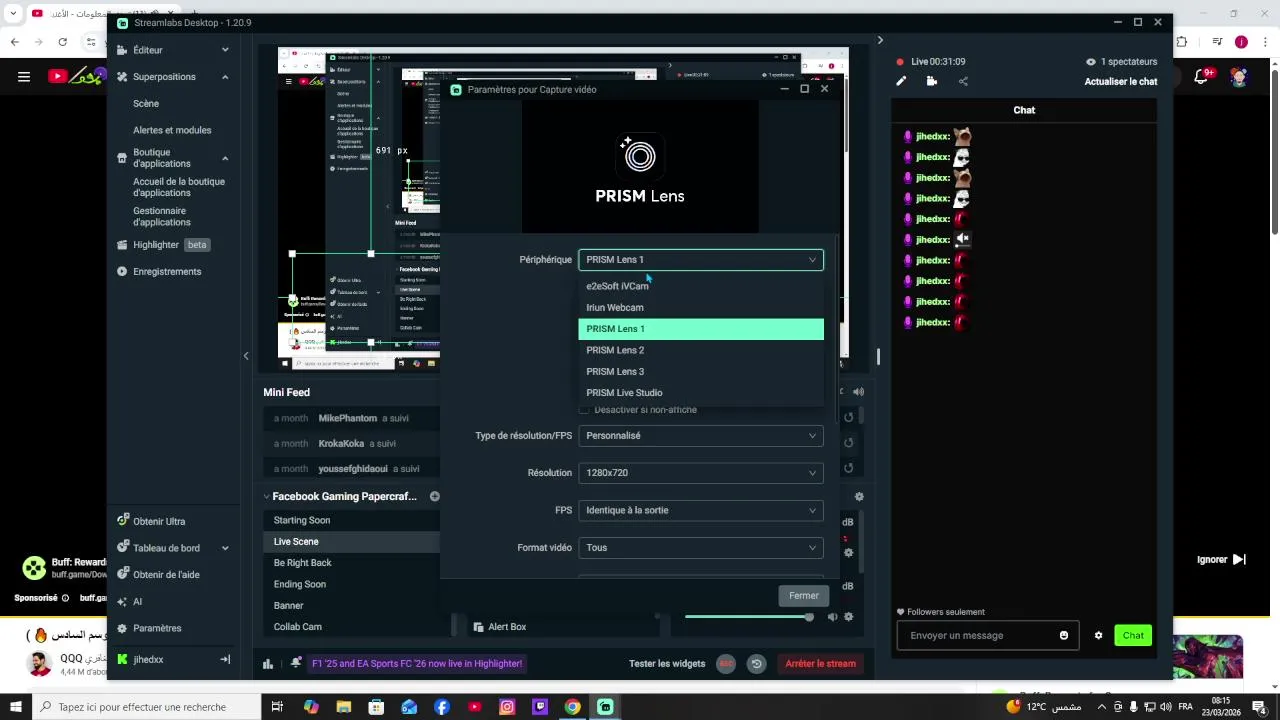
Task: Select e2eSoft iVCam from the device list
Action: tap(701, 286)
